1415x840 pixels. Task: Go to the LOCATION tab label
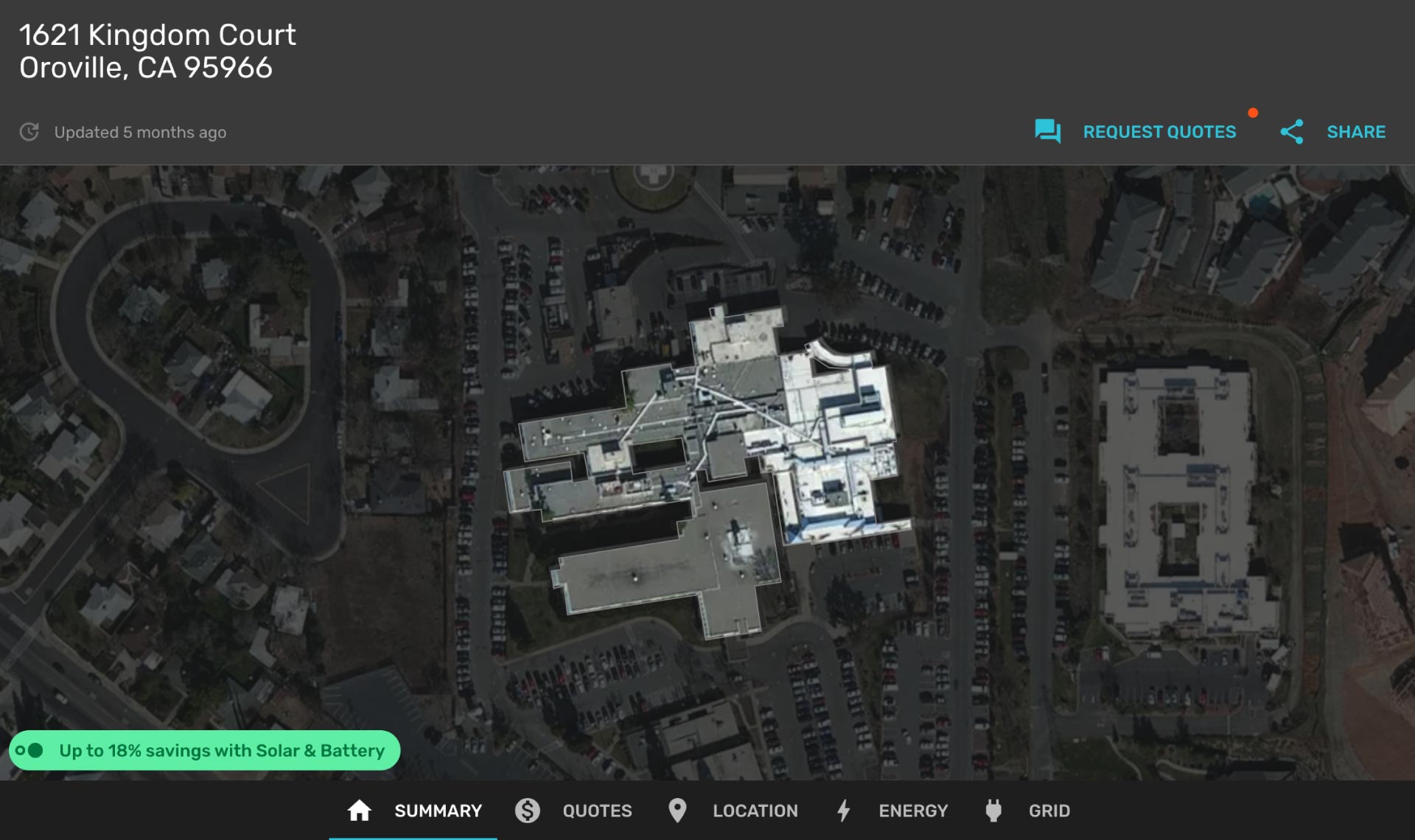(x=755, y=811)
